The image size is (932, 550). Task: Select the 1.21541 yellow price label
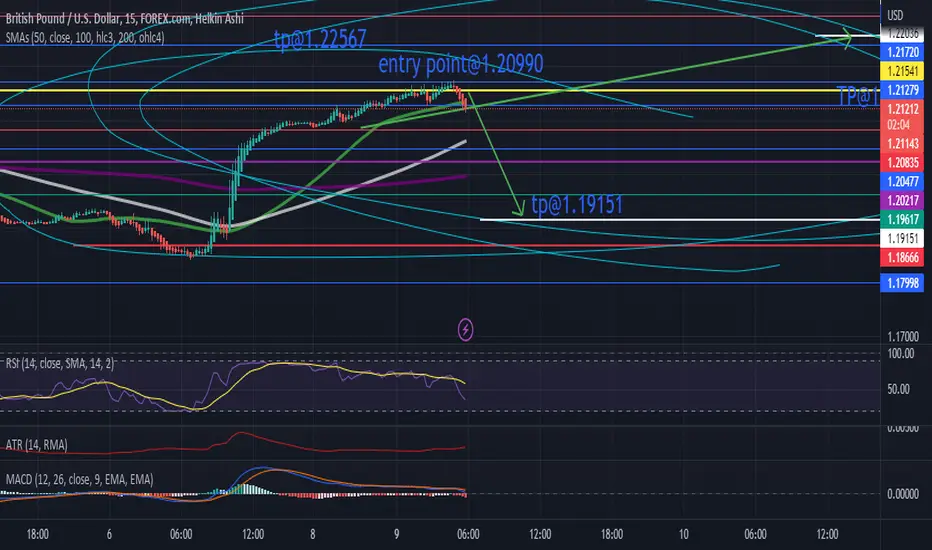pos(902,71)
